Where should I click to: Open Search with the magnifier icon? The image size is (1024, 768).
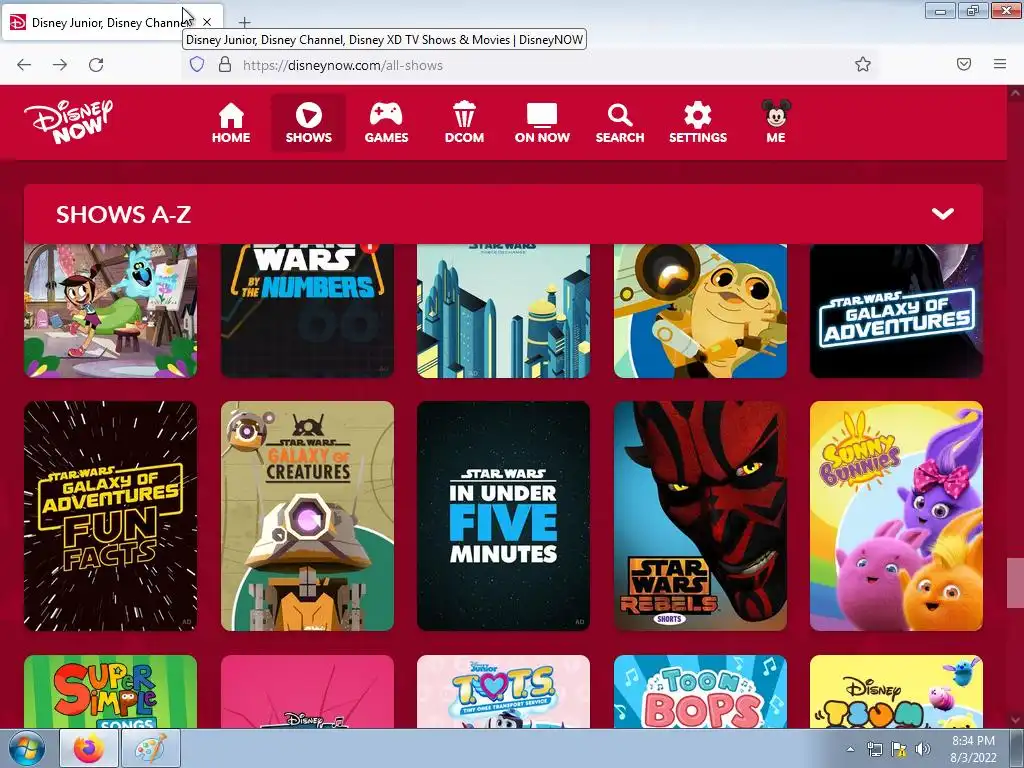(620, 123)
